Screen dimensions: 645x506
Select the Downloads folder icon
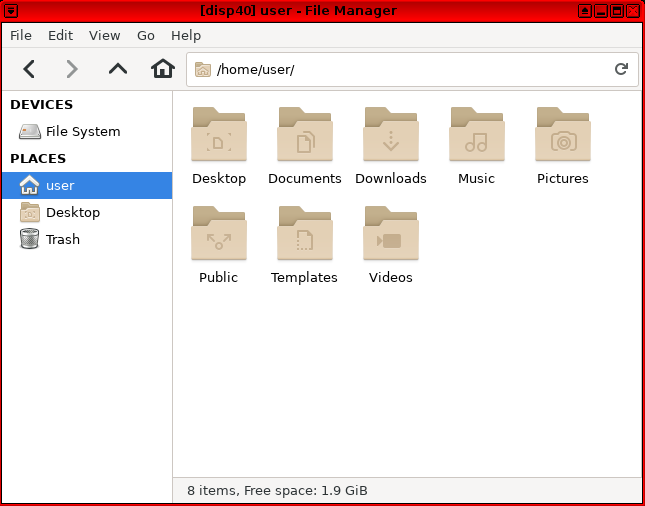[x=391, y=134]
